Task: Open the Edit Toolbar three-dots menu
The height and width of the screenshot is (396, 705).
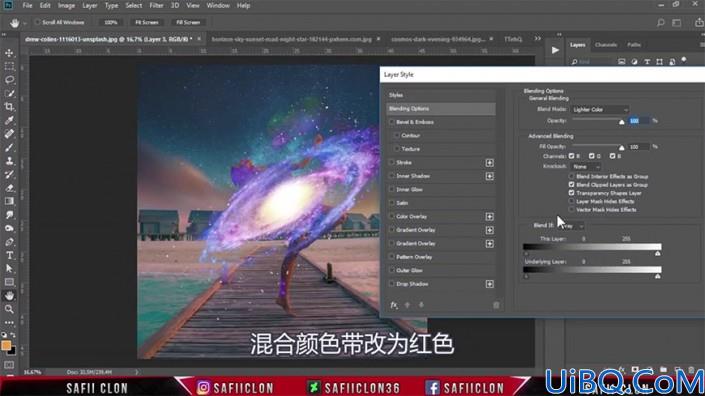Action: pyautogui.click(x=9, y=323)
